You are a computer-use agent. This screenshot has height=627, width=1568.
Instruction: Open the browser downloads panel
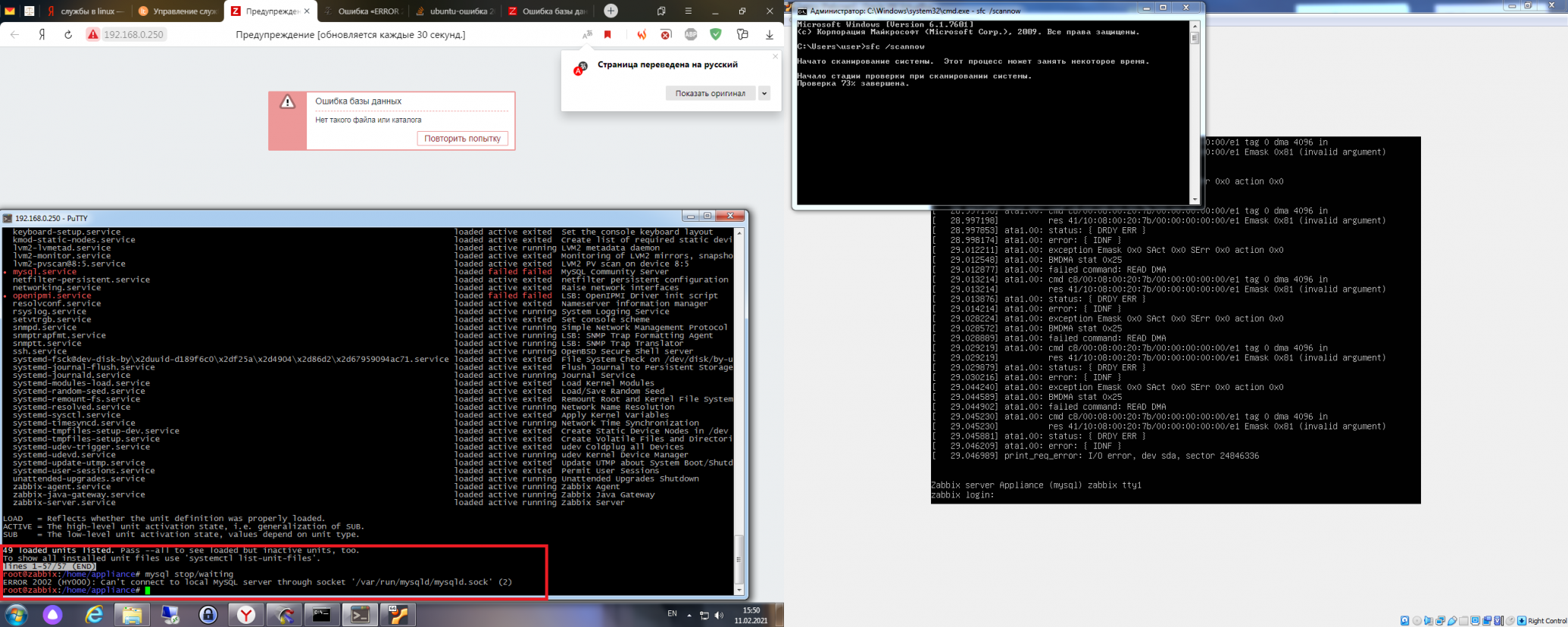770,35
